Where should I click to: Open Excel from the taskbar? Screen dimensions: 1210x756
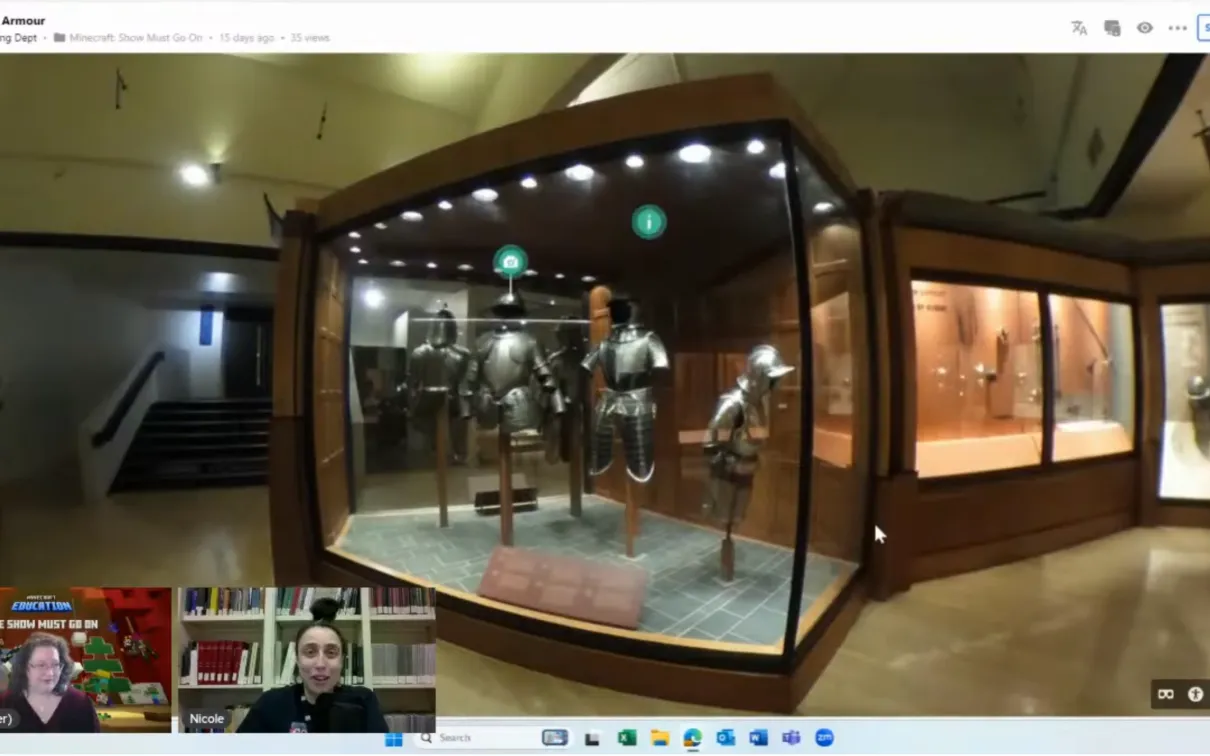[x=625, y=738]
